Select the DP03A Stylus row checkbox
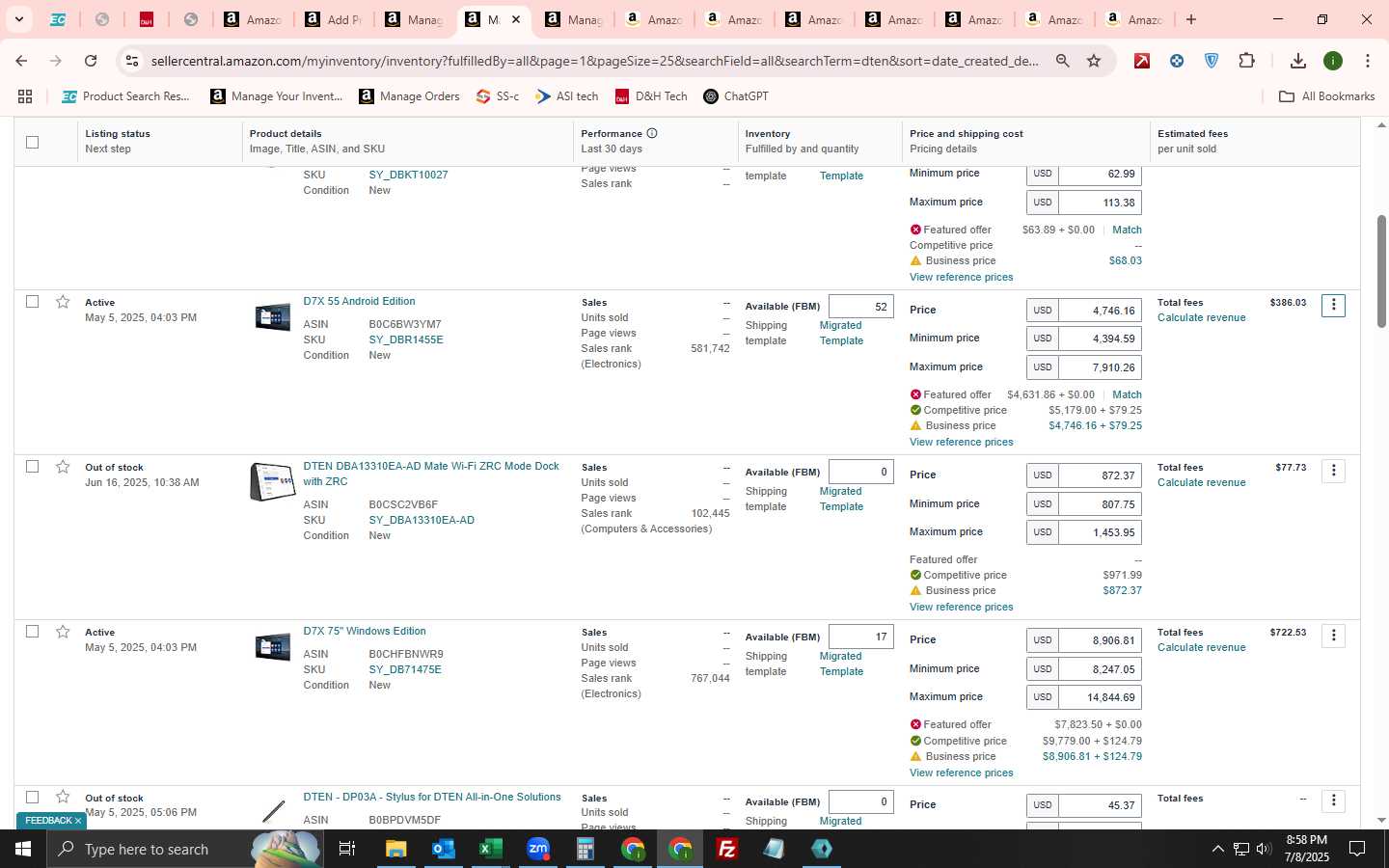Image resolution: width=1389 pixels, height=868 pixels. tap(32, 797)
